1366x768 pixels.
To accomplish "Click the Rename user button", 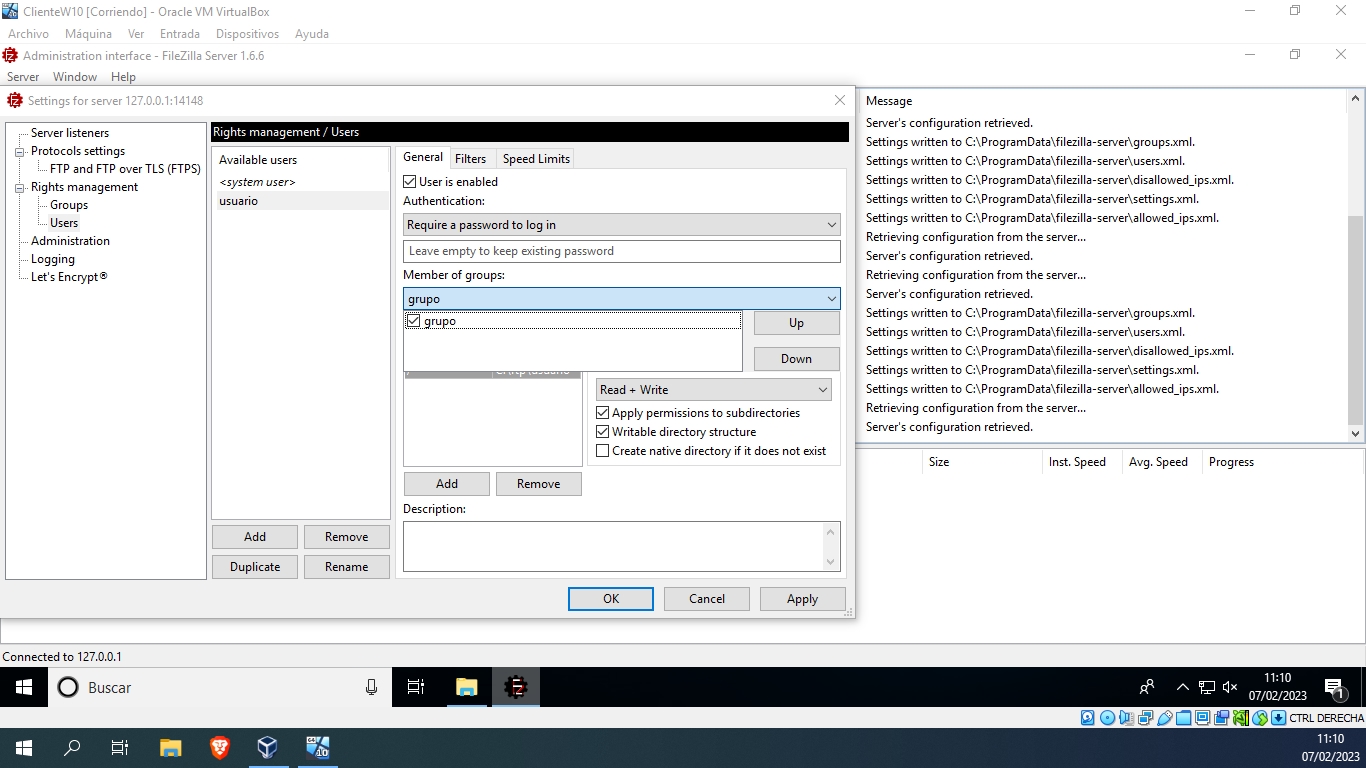I will pos(346,567).
